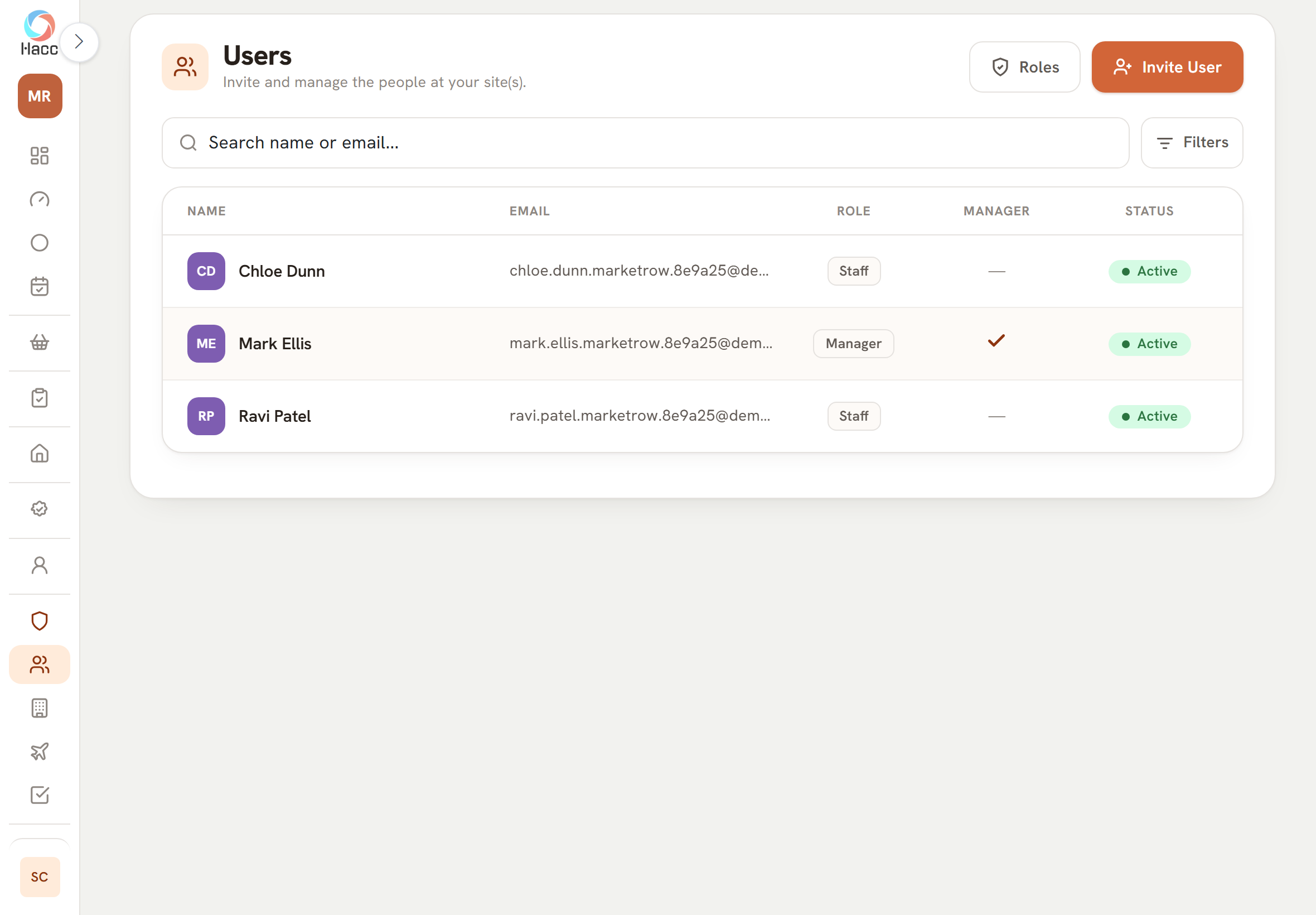Click the CD avatar for Chloe Dunn

[206, 271]
